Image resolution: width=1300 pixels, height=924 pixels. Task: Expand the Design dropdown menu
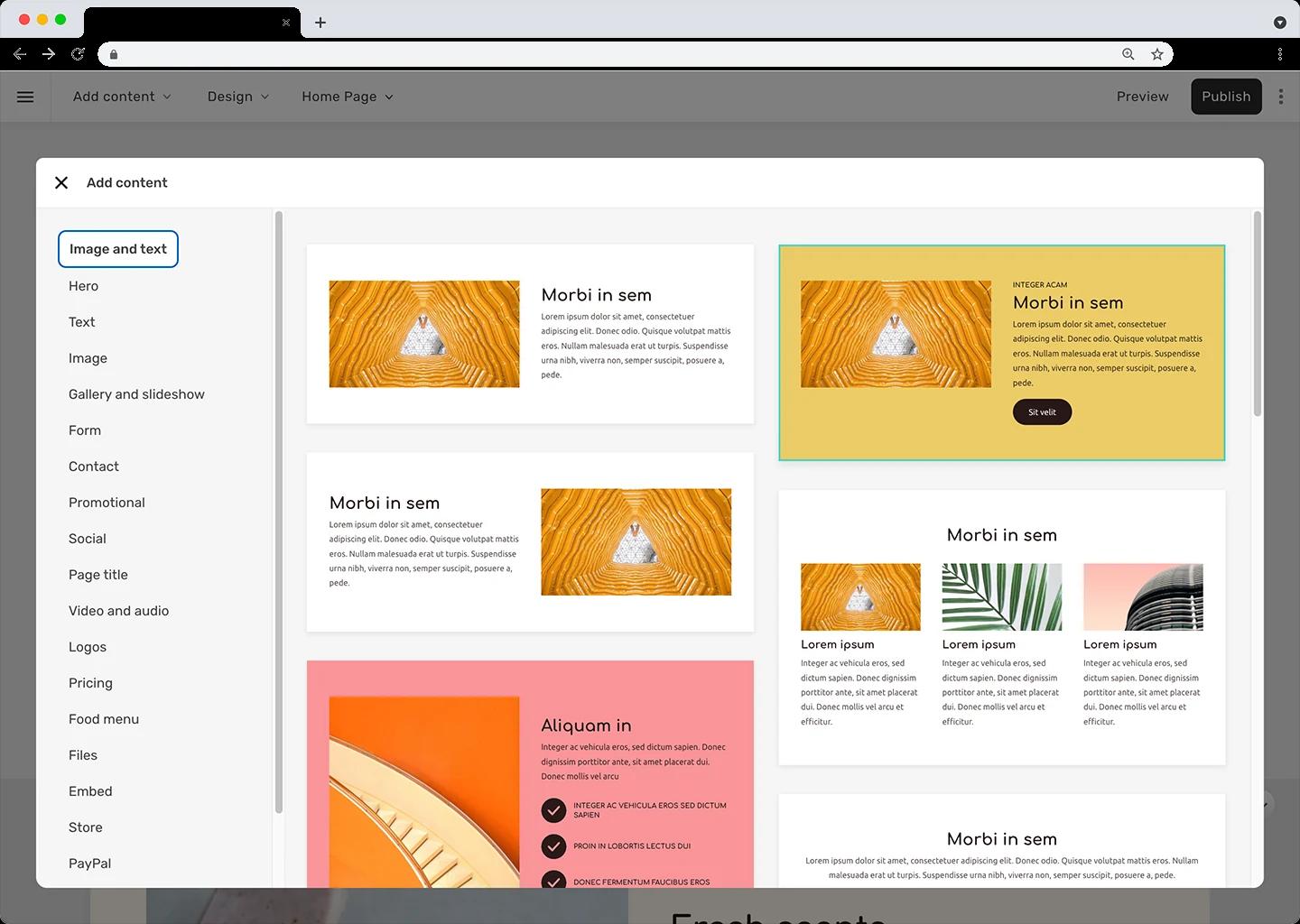238,97
